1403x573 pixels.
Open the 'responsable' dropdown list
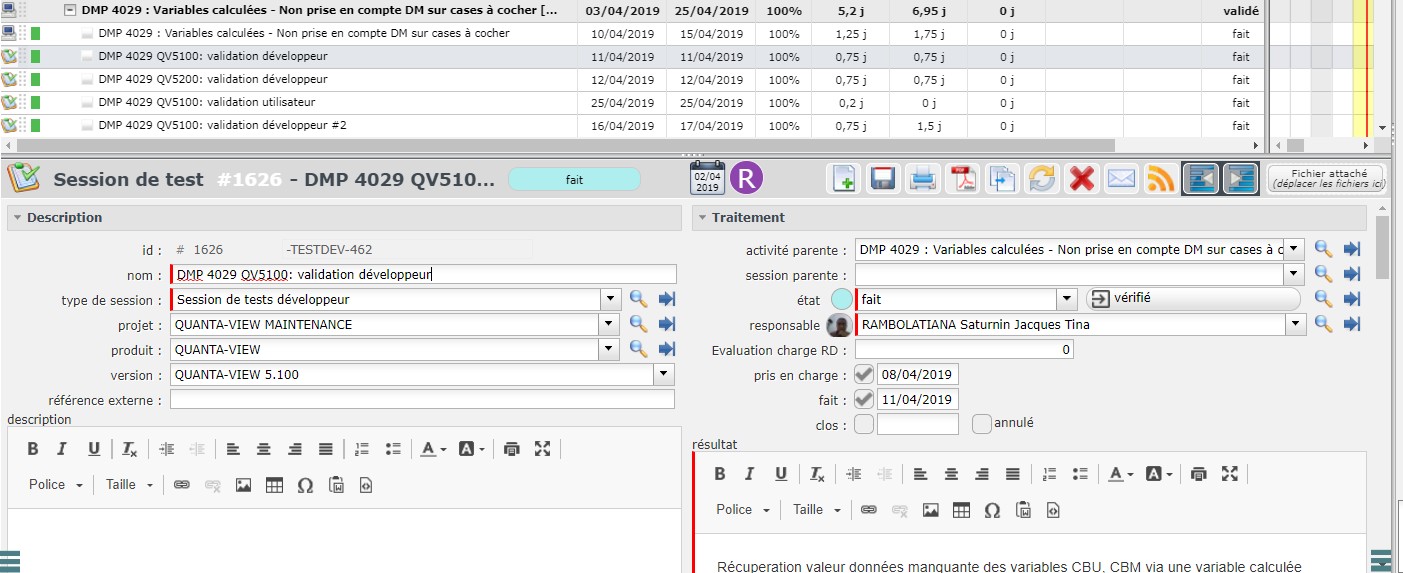[x=1295, y=324]
